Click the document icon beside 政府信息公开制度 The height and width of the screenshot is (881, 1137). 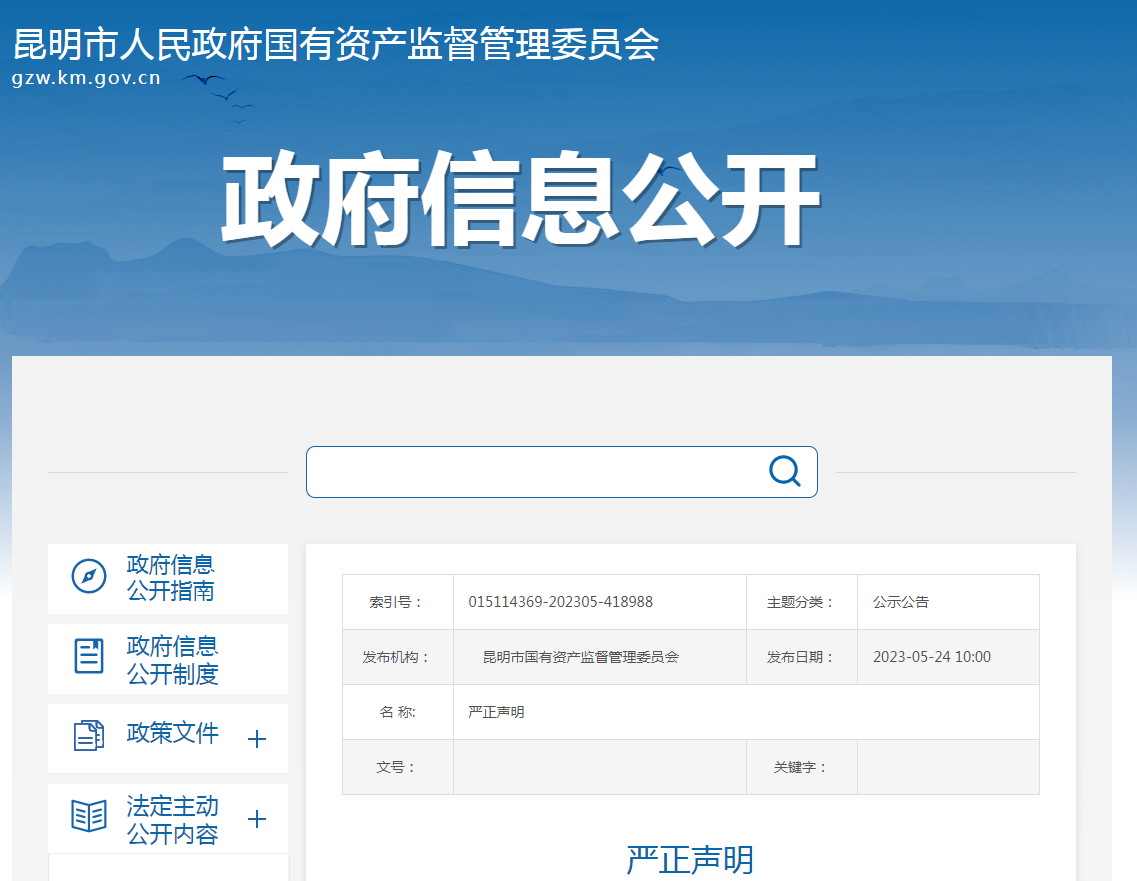(89, 656)
